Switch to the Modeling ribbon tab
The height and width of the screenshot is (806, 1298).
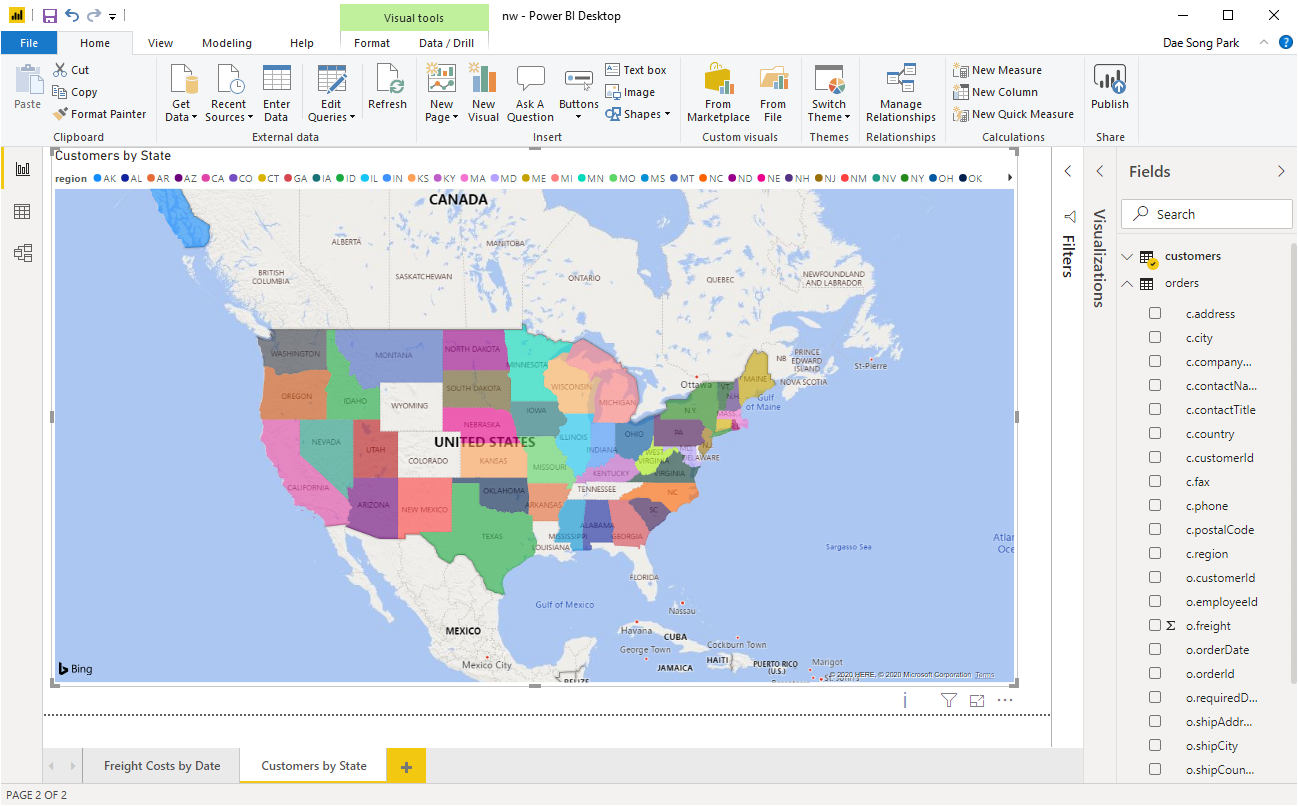227,43
